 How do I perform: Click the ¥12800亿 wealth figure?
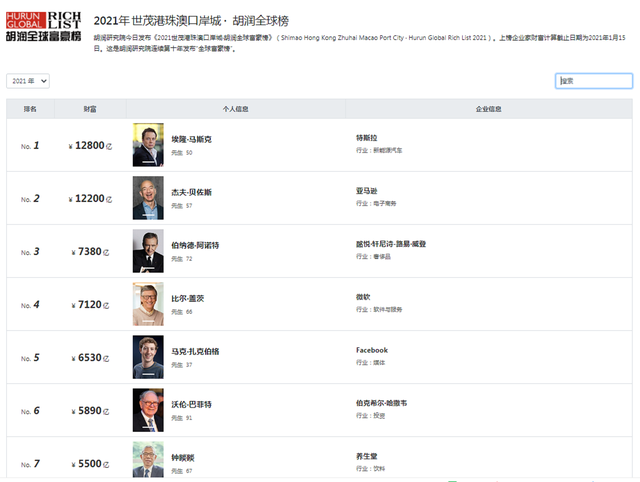click(x=90, y=146)
